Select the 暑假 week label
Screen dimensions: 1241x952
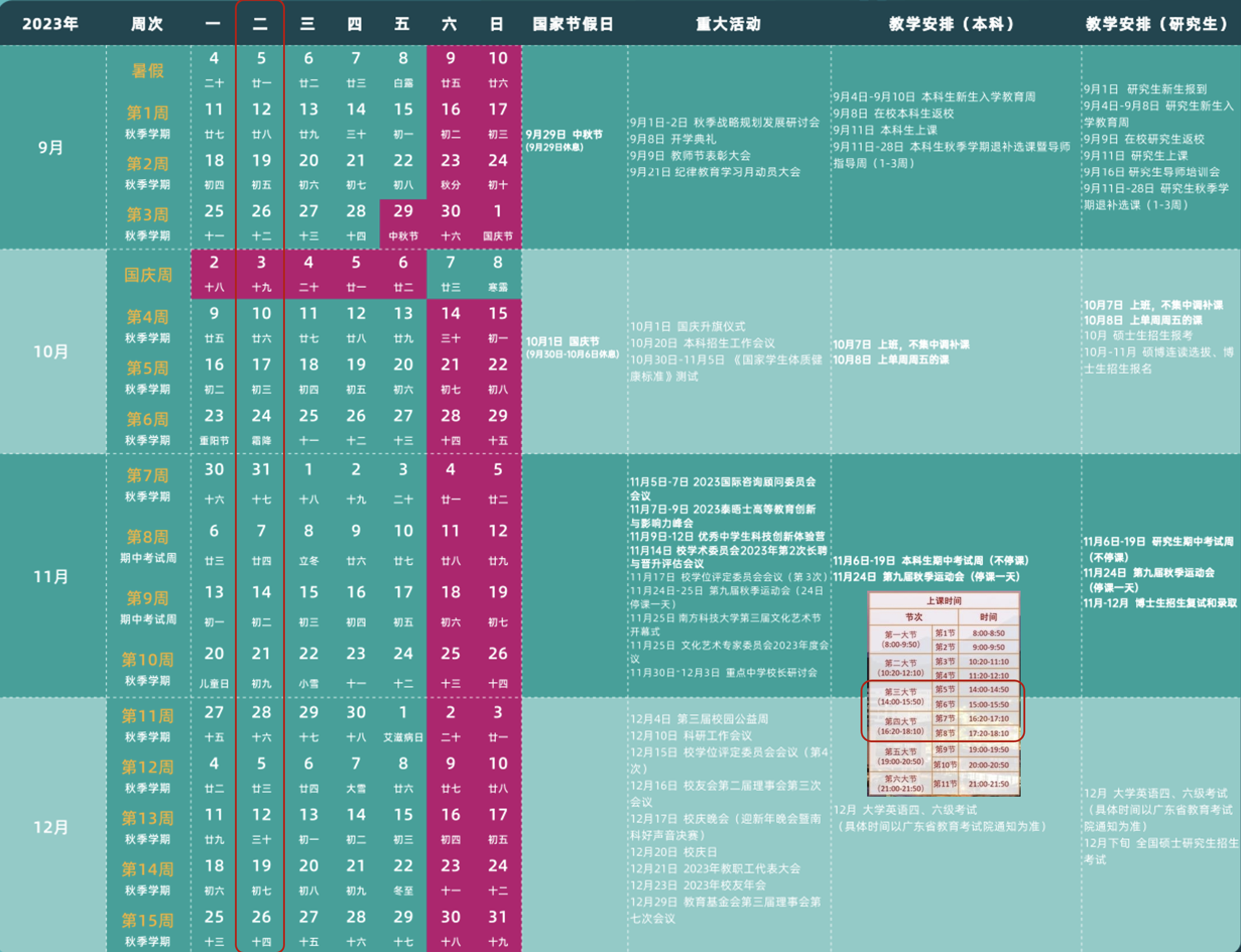click(148, 71)
